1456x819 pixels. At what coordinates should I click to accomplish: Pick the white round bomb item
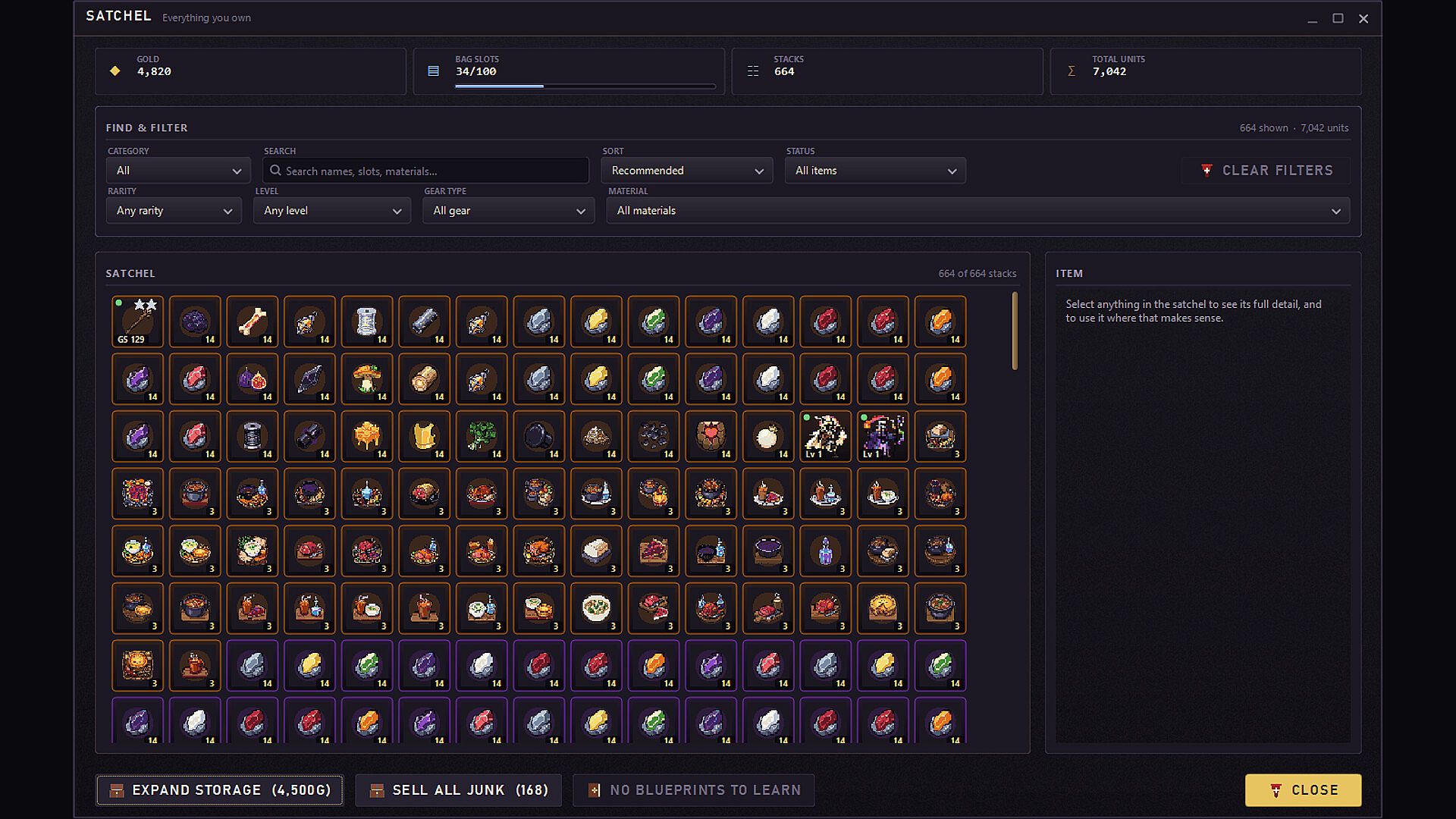768,436
